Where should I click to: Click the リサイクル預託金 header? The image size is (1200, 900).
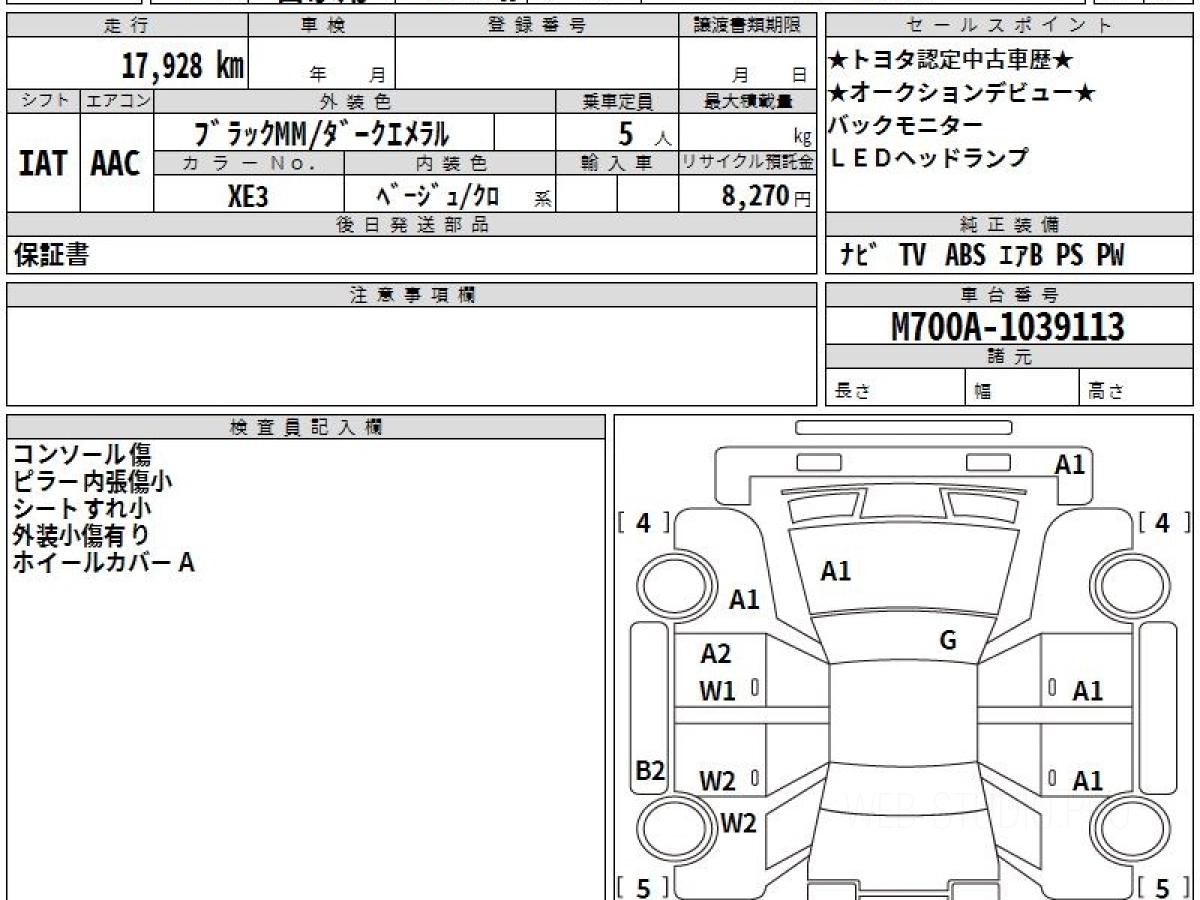748,163
